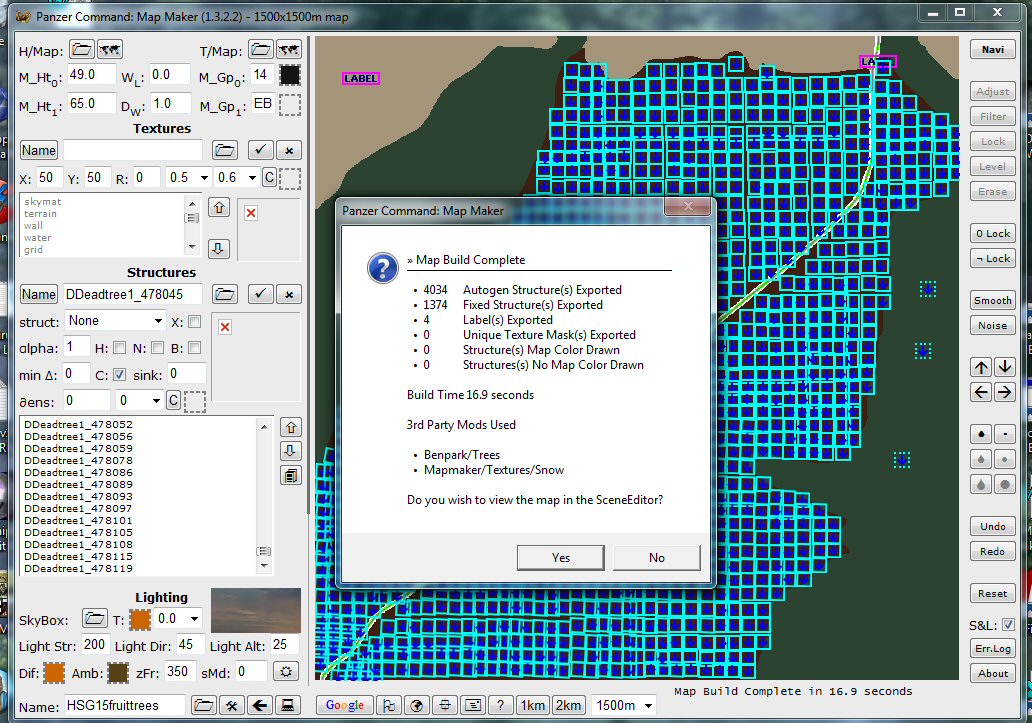Click the 1km map size button
The width and height of the screenshot is (1032, 723).
[532, 705]
